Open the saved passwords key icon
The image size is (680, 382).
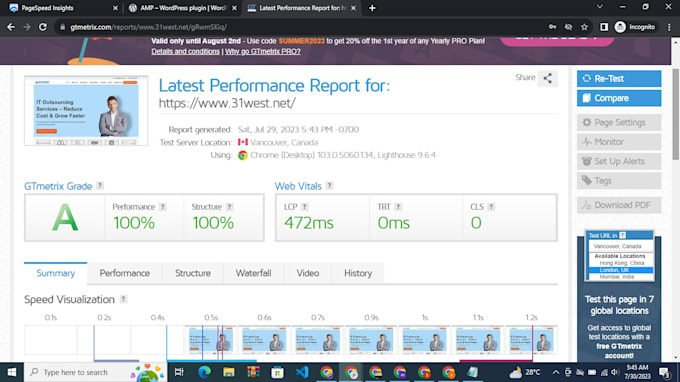point(552,27)
